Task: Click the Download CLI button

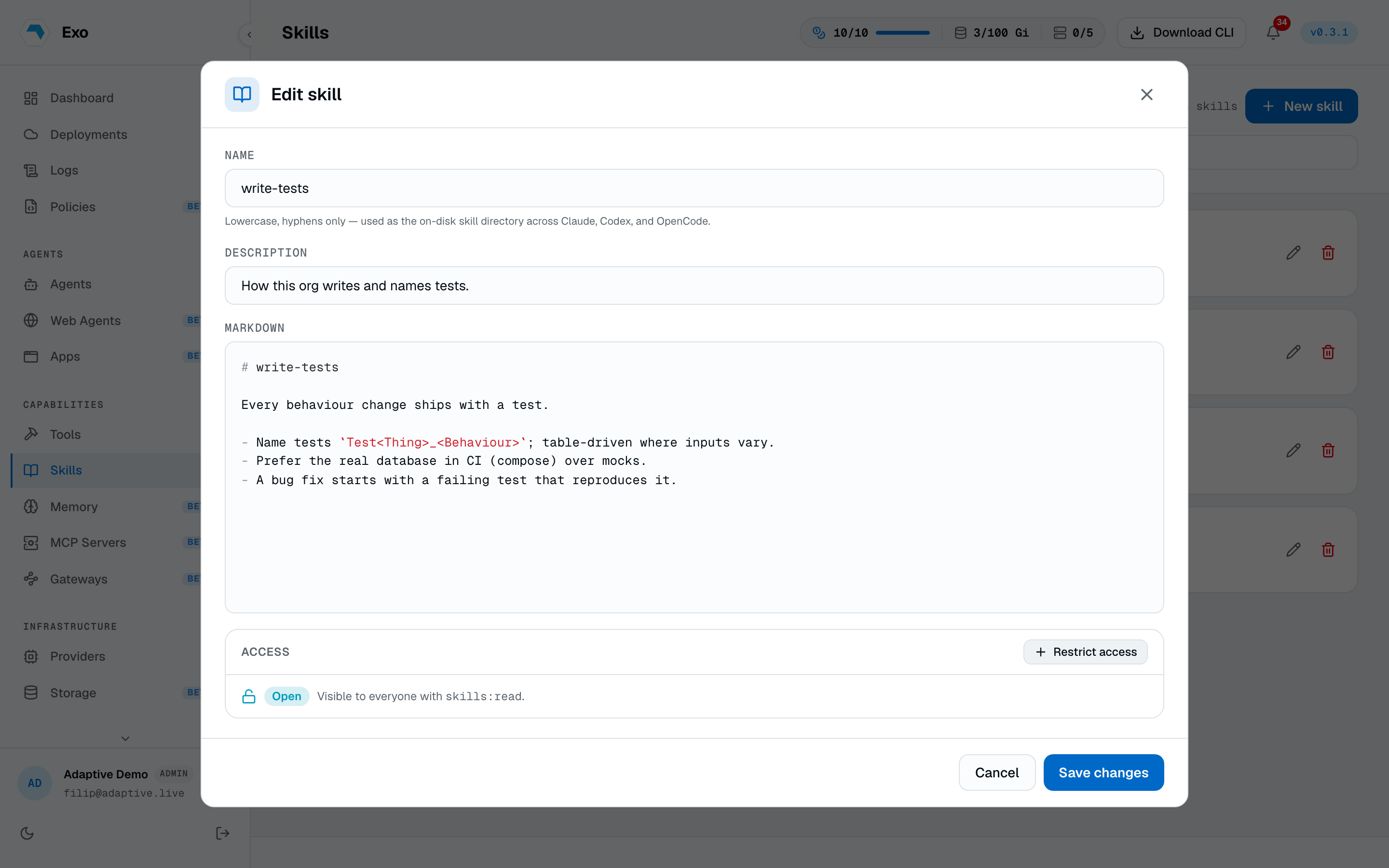Action: click(1181, 33)
